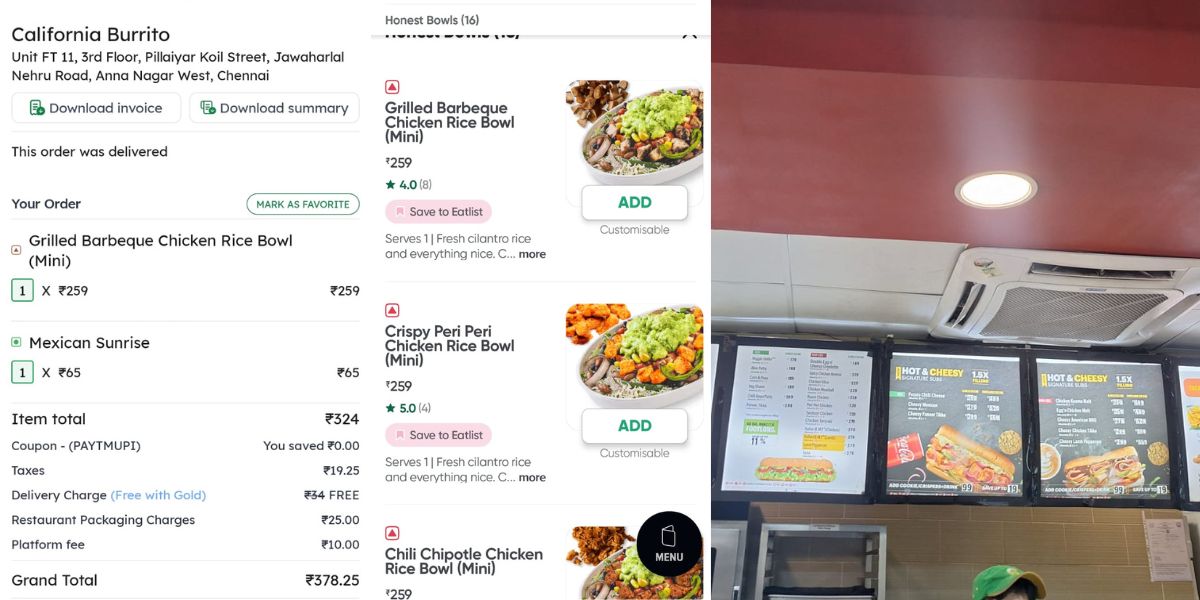1200x600 pixels.
Task: Click the Download summary document icon
Action: click(208, 108)
